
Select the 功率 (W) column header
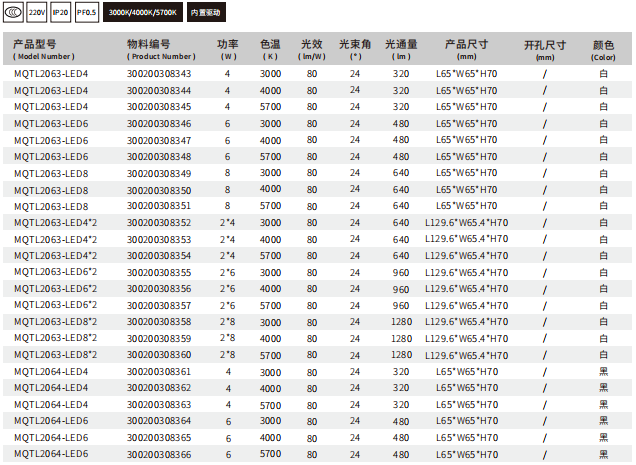point(228,50)
